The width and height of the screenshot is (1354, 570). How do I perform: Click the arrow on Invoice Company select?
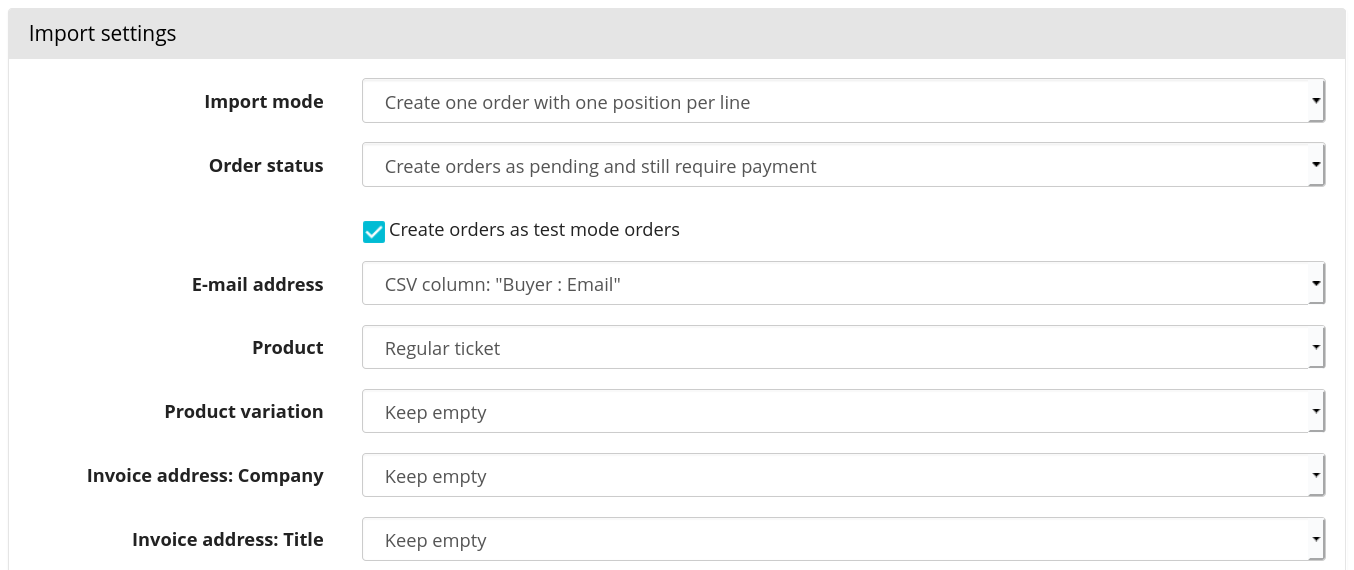tap(1316, 476)
